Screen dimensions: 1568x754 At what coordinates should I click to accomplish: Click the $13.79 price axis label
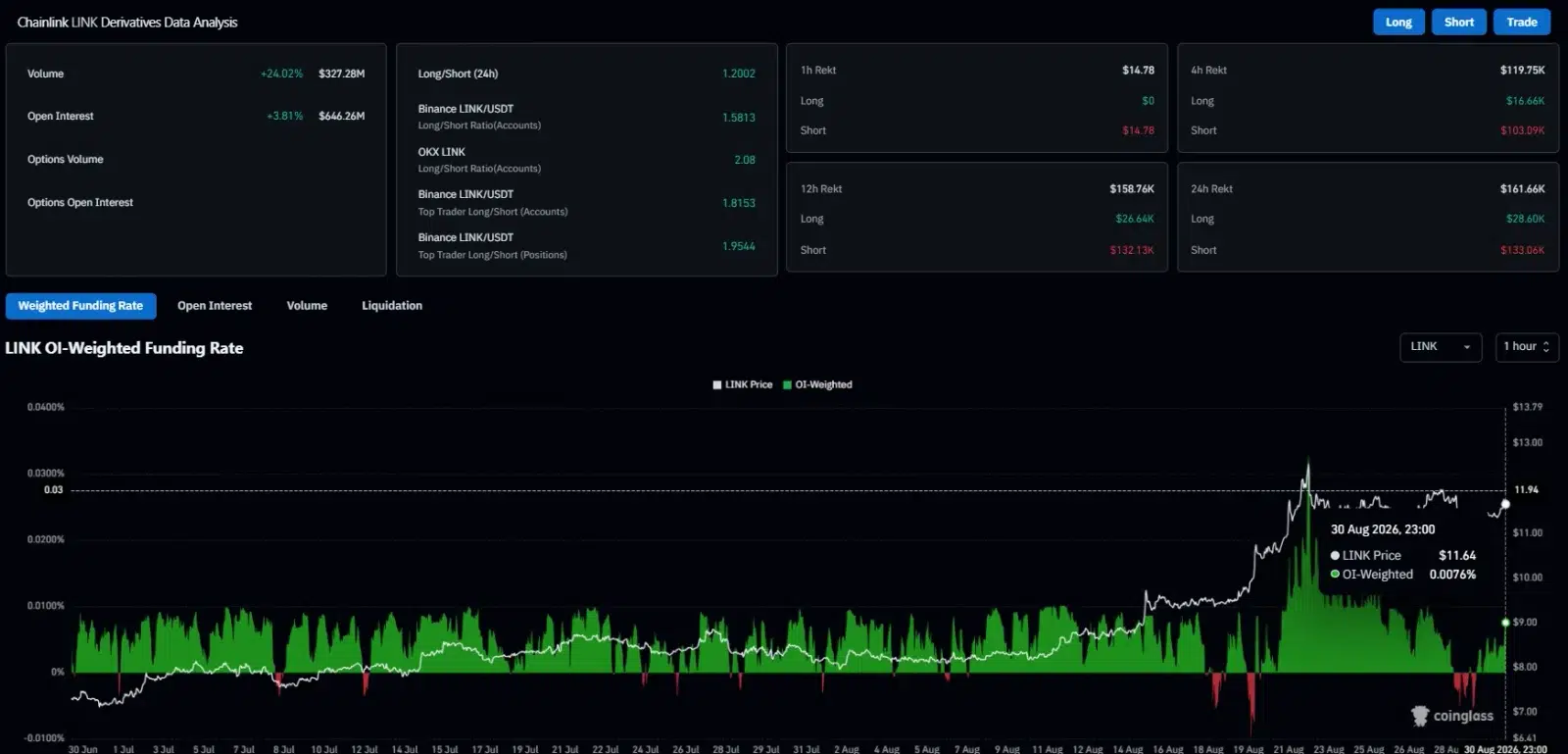(x=1528, y=407)
